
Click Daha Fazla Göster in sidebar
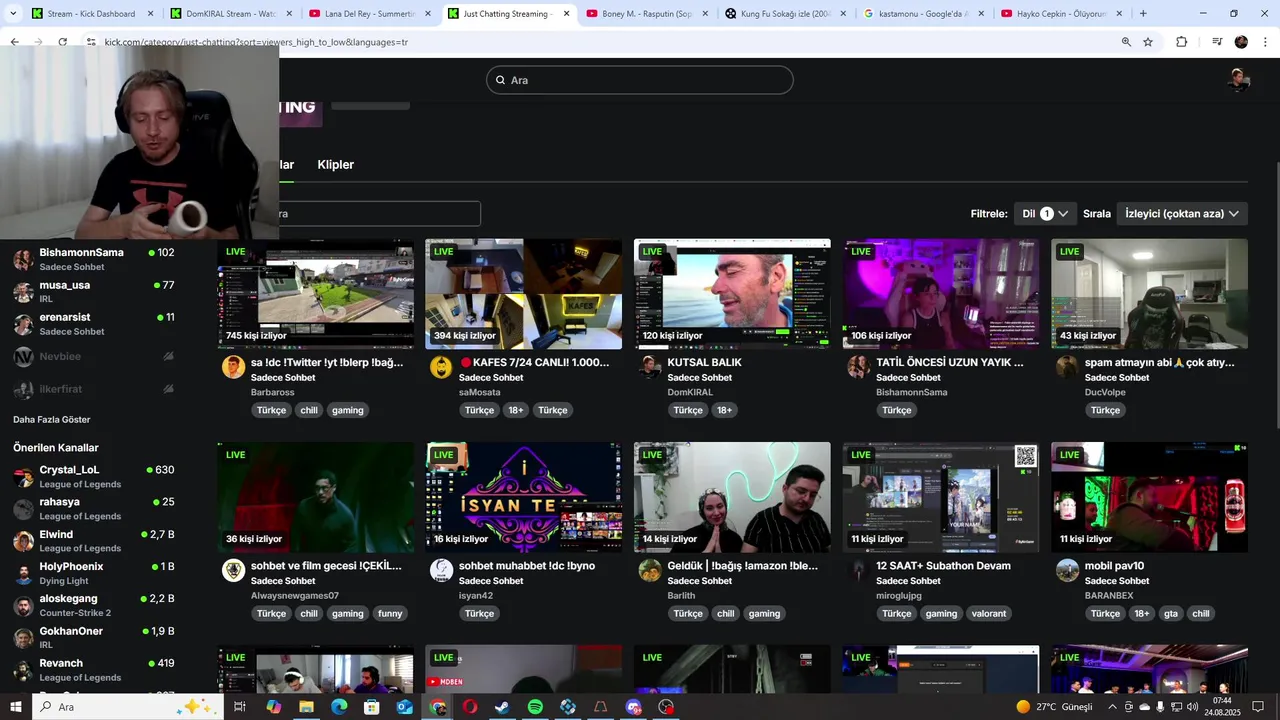coord(52,420)
